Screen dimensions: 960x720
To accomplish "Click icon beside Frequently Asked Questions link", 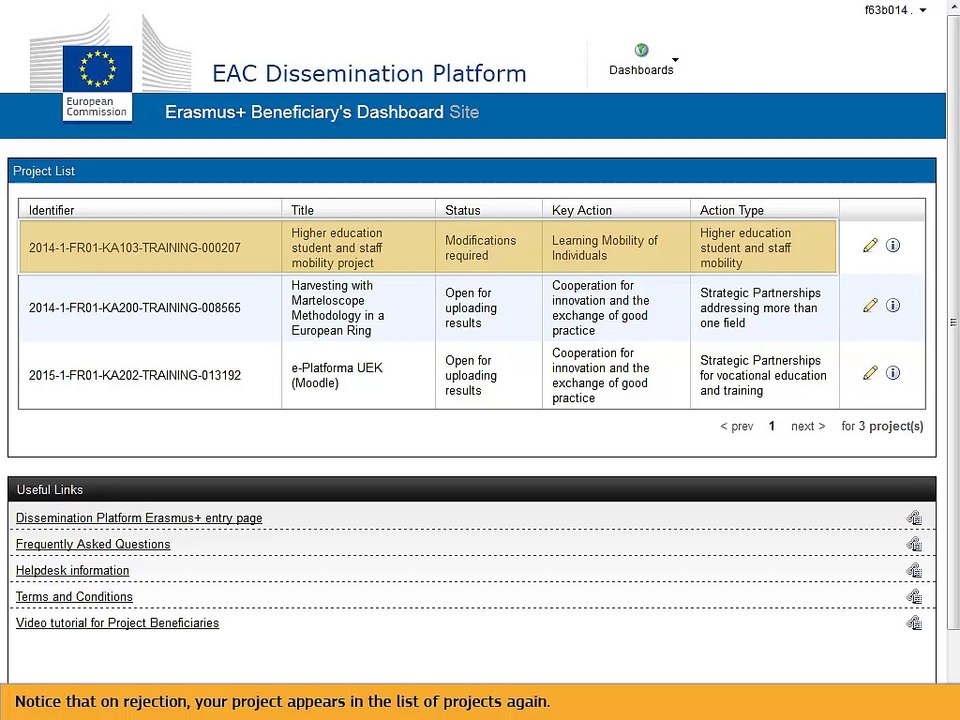I will 914,544.
